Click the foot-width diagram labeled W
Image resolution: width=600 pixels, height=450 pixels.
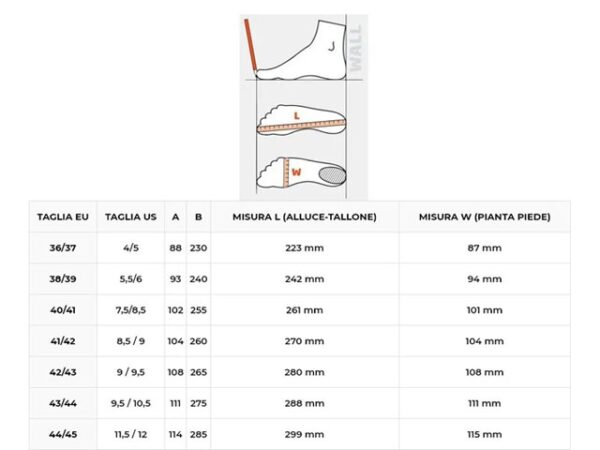pyautogui.click(x=300, y=172)
